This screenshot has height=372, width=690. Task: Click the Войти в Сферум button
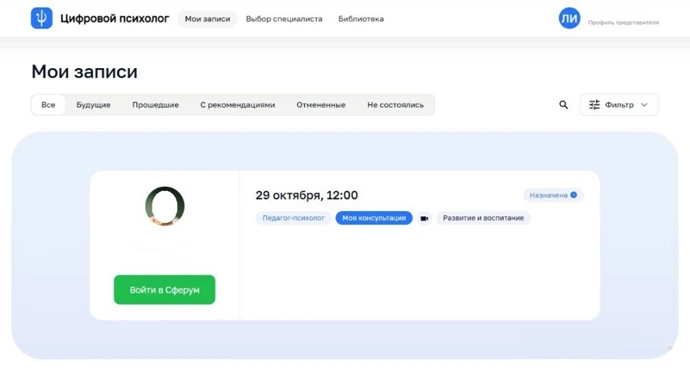[165, 290]
